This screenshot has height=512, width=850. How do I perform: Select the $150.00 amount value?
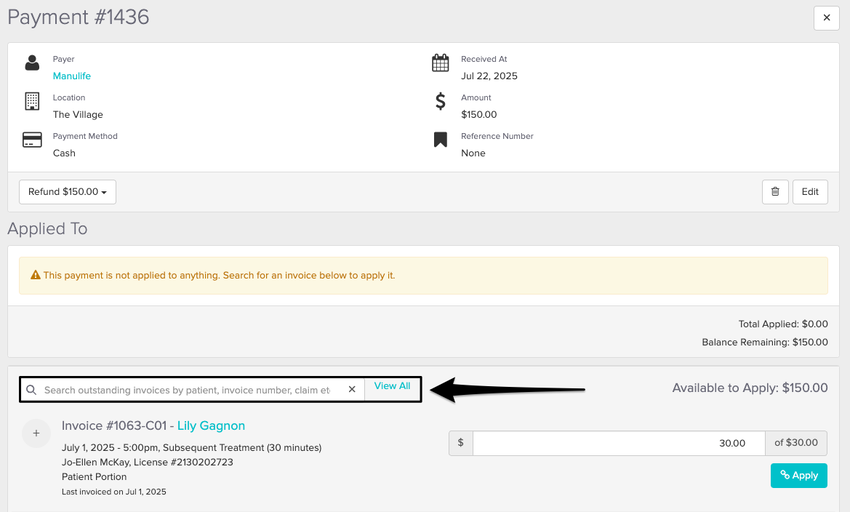click(x=479, y=114)
